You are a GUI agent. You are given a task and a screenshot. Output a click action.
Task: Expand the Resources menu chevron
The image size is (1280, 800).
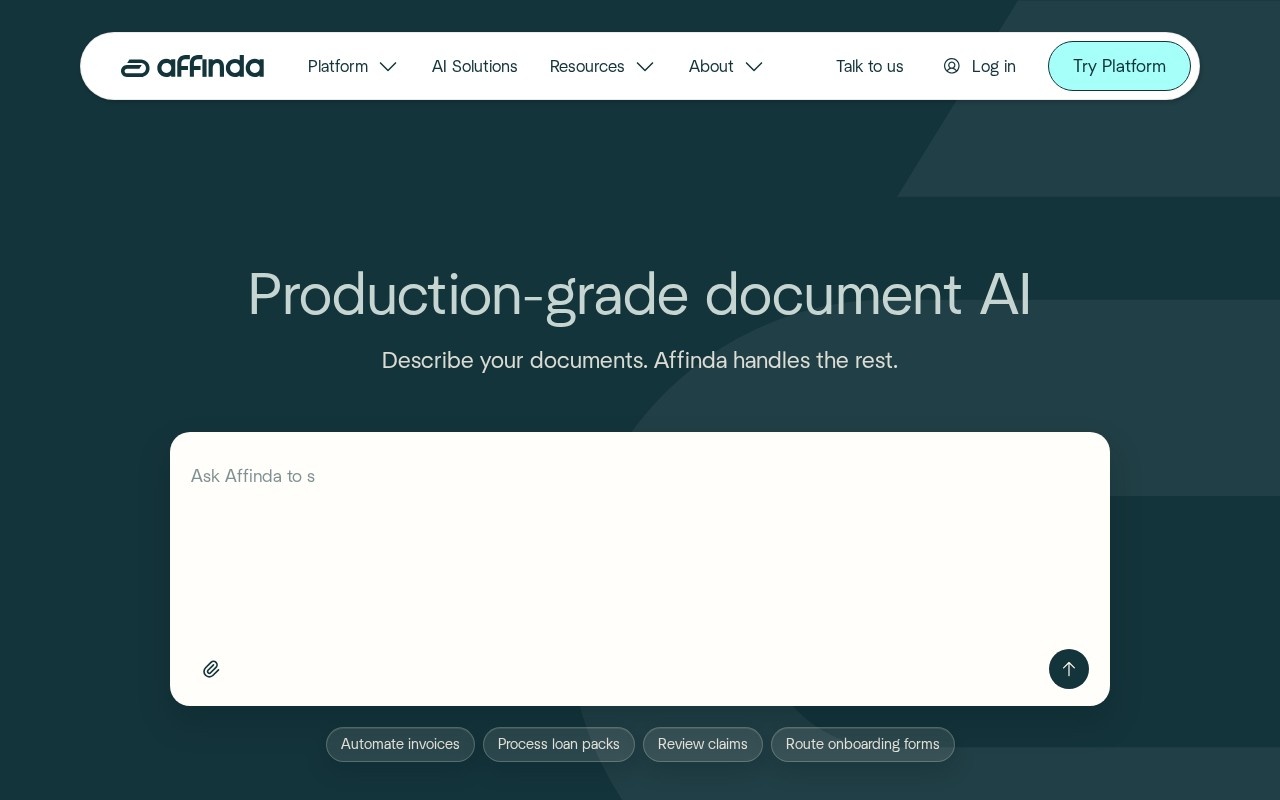click(645, 67)
